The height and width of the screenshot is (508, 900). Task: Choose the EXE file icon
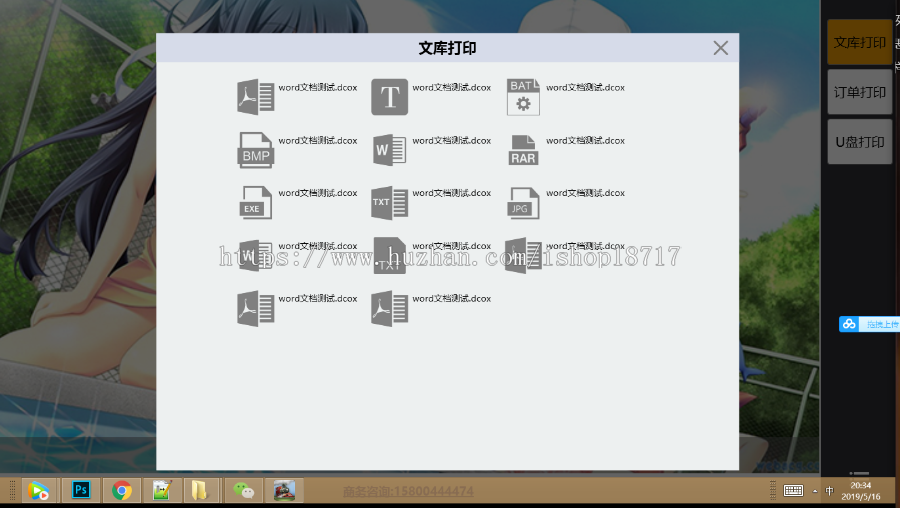255,203
